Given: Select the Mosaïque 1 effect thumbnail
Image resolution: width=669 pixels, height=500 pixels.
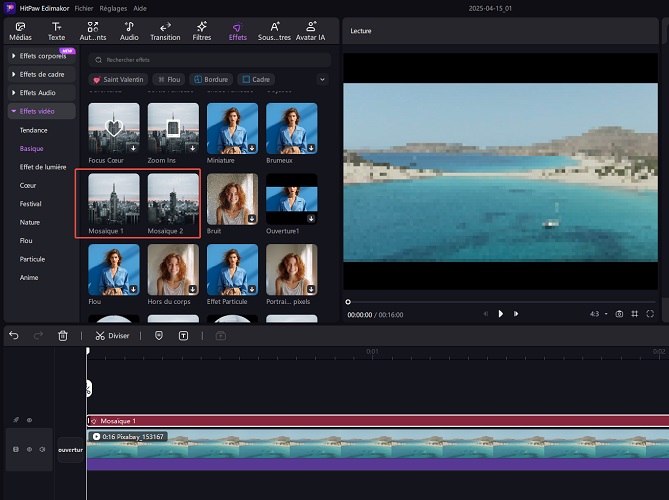Looking at the screenshot, I should [114, 199].
